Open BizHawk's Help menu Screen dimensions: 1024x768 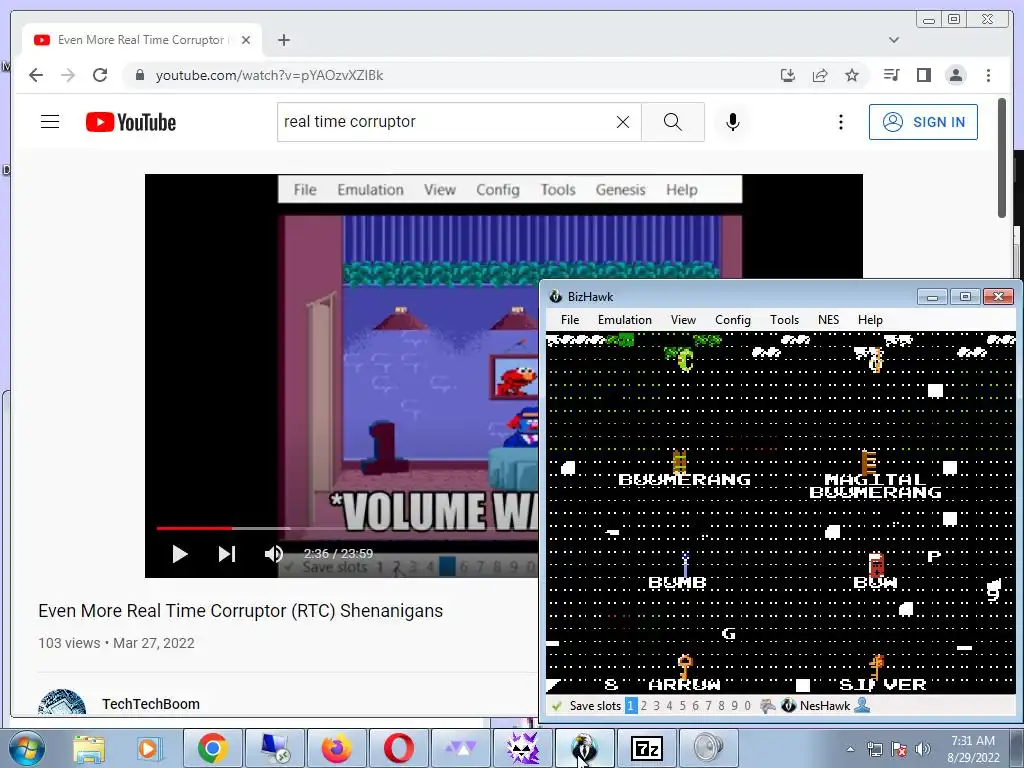click(870, 319)
